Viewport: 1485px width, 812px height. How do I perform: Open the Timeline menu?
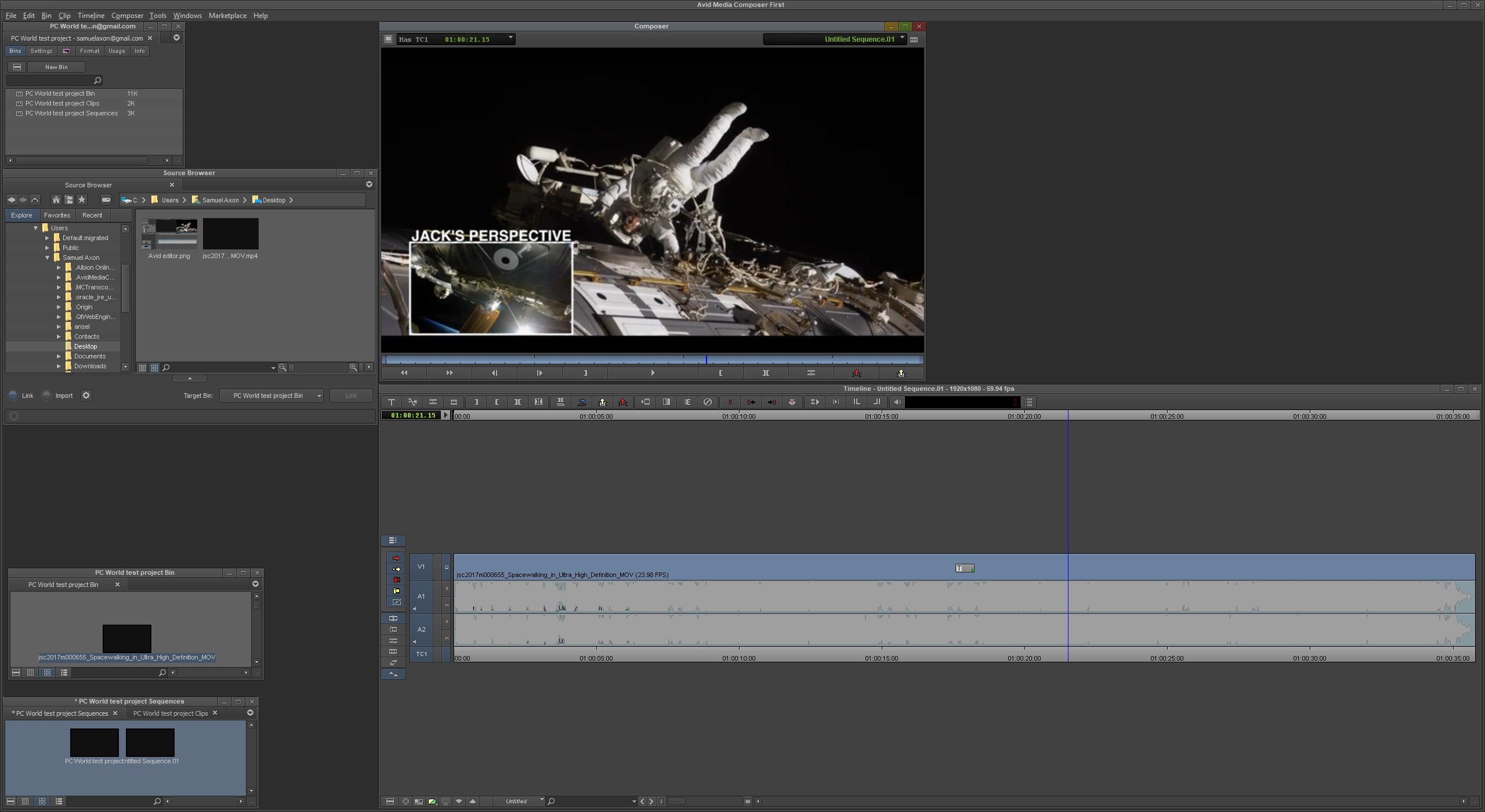(91, 16)
